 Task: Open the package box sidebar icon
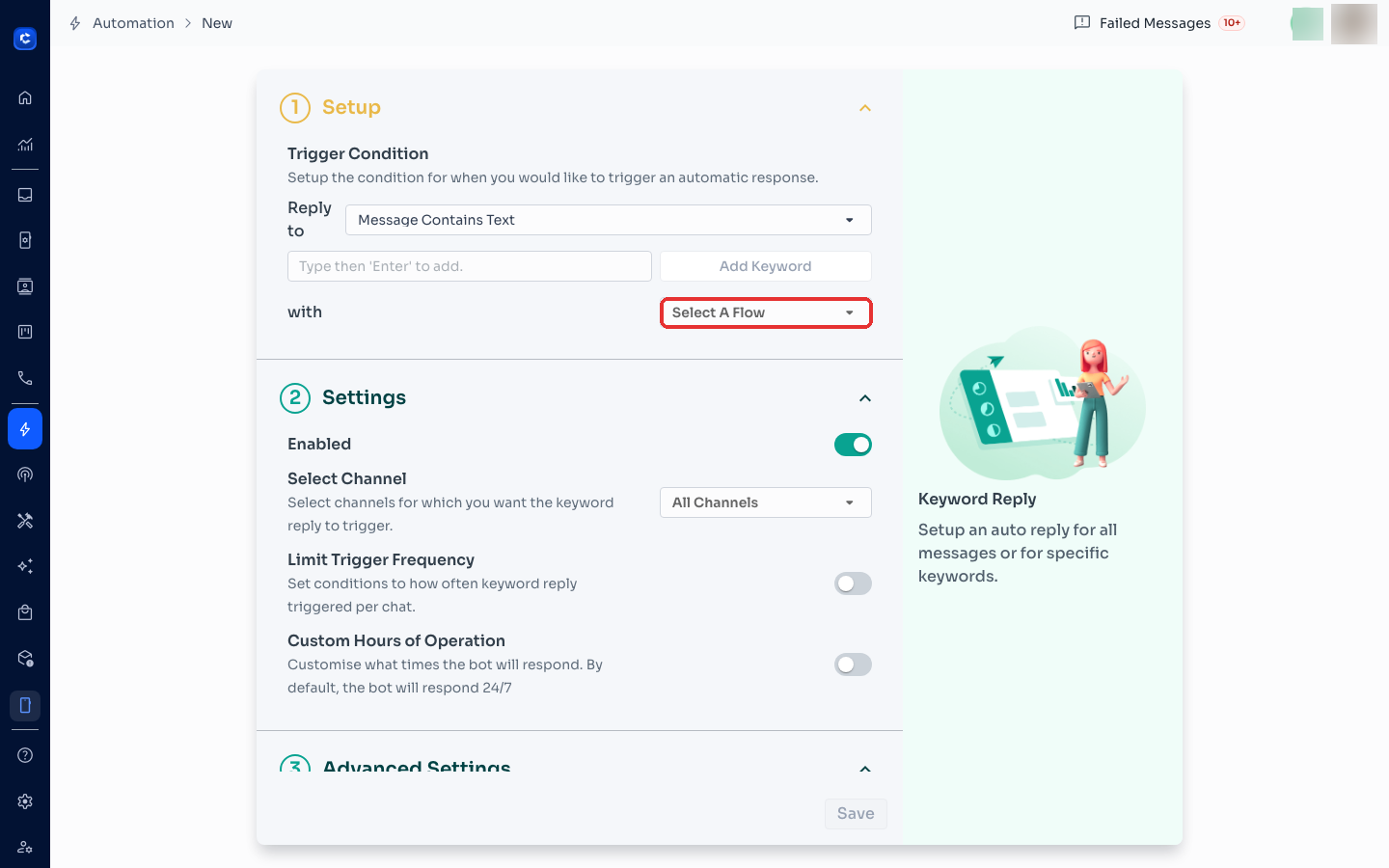pyautogui.click(x=25, y=659)
